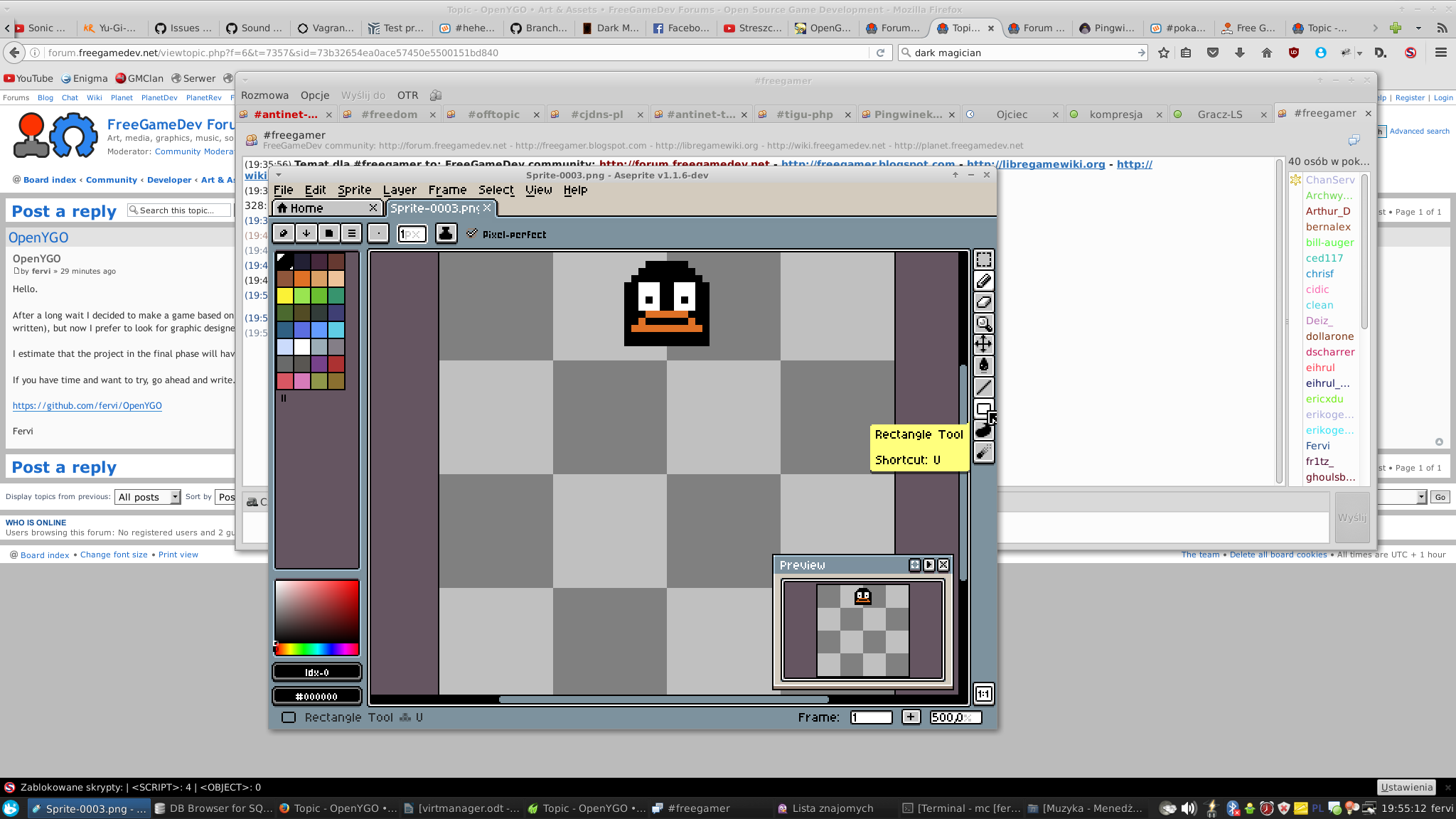The height and width of the screenshot is (819, 1456).
Task: Click the OpenYGO GitHub link
Action: point(87,405)
